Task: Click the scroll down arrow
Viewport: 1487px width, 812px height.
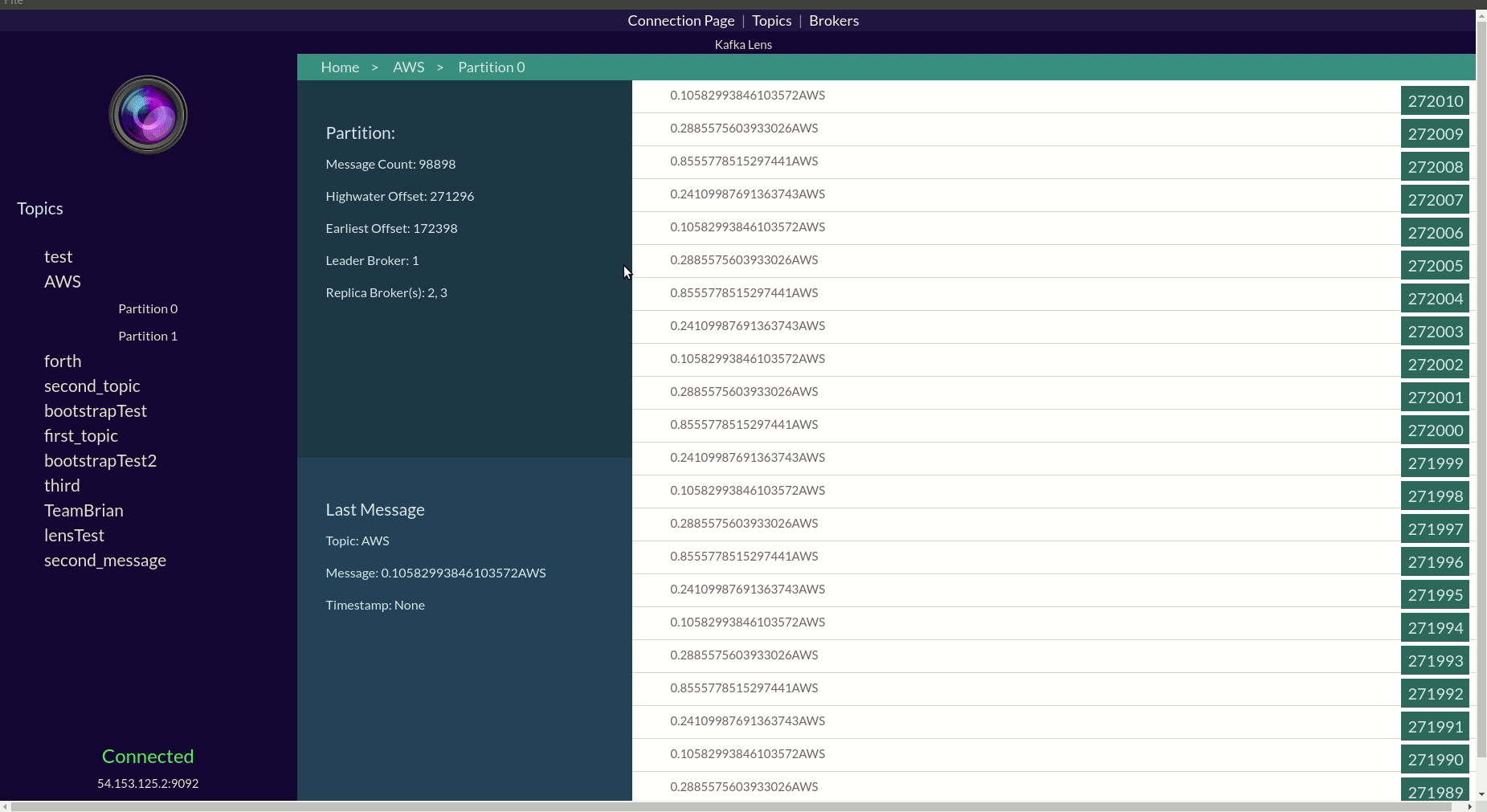Action: click(x=1481, y=794)
